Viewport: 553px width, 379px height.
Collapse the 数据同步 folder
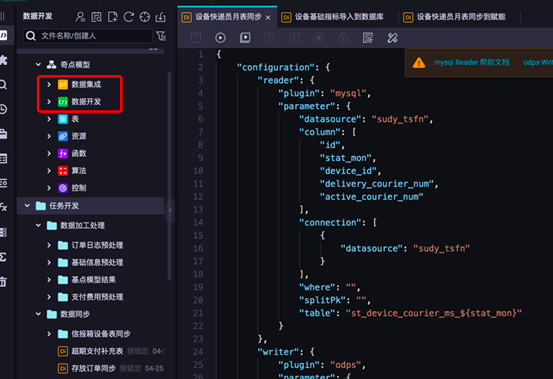[38, 314]
